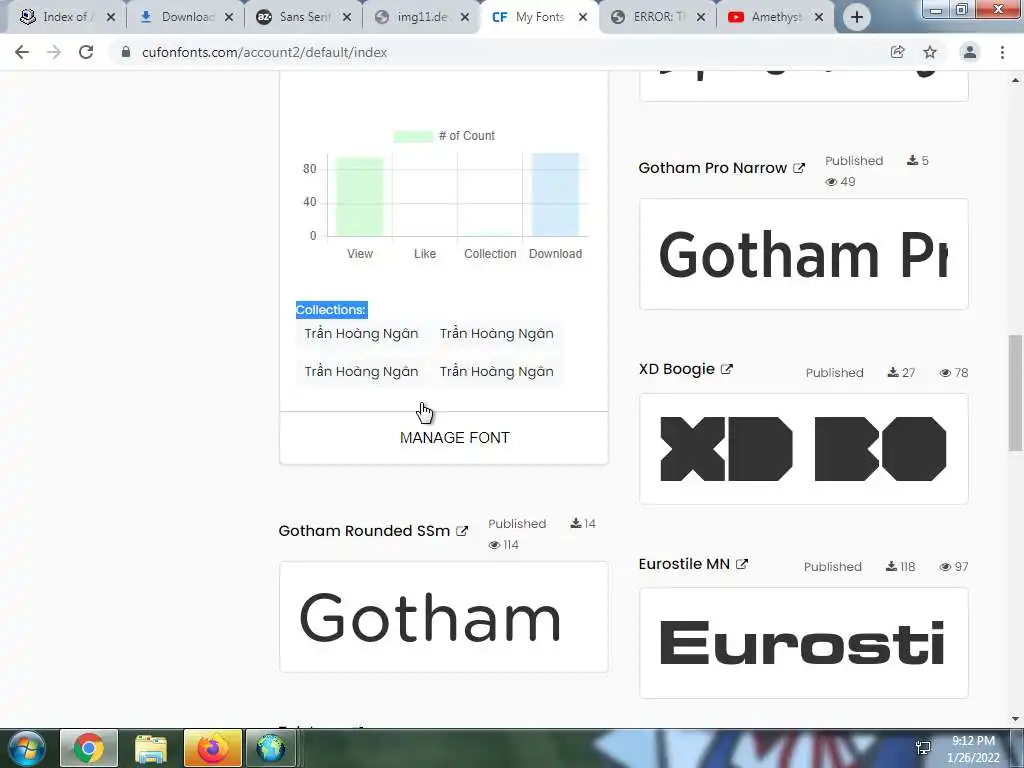Click the blue Download bar in chart
Screen dimensions: 1024x768
point(555,195)
